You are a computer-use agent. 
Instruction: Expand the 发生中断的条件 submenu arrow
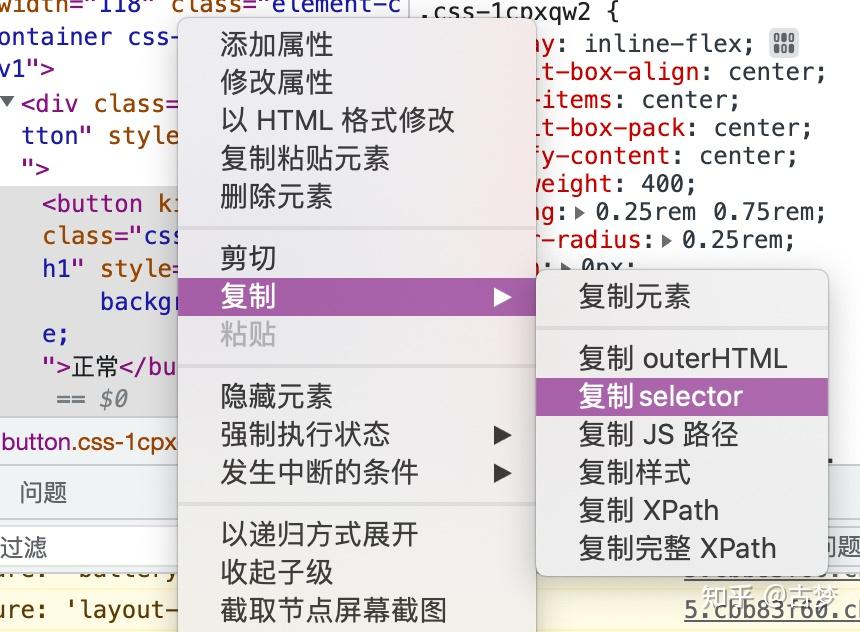(503, 471)
